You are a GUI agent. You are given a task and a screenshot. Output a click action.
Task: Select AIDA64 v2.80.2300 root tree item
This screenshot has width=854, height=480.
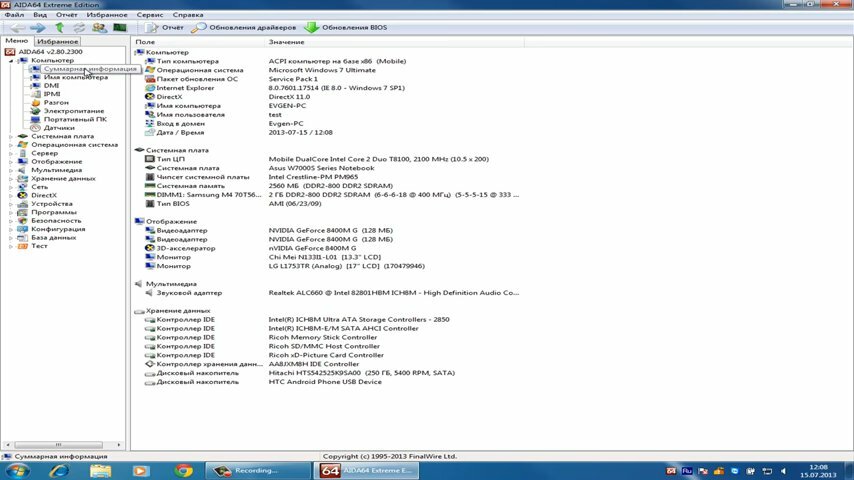tap(50, 52)
